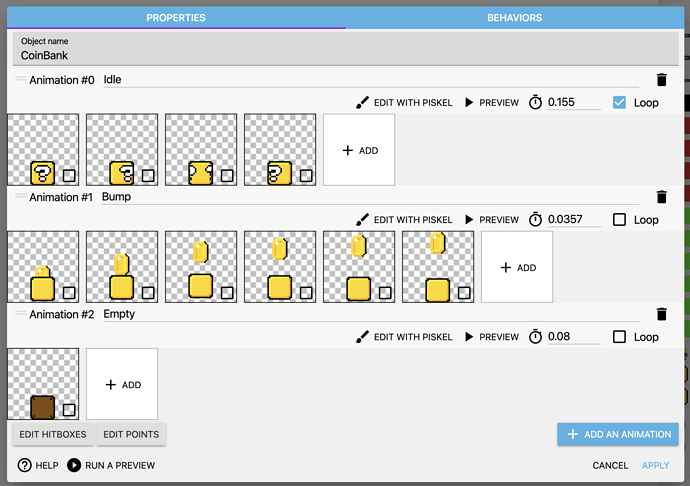Add a frame to Bump animation

(517, 267)
